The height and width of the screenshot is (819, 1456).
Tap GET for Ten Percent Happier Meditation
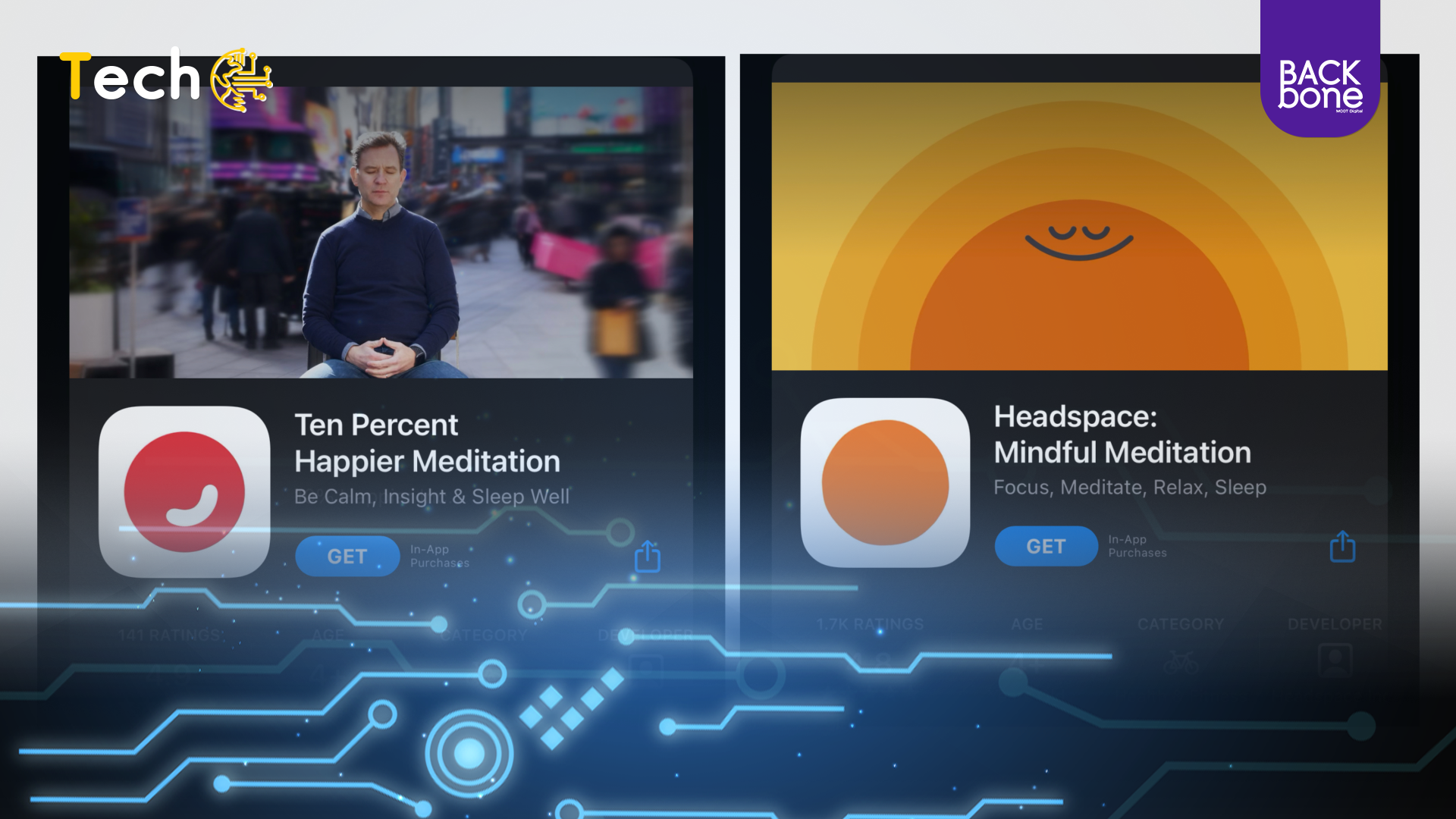[347, 556]
